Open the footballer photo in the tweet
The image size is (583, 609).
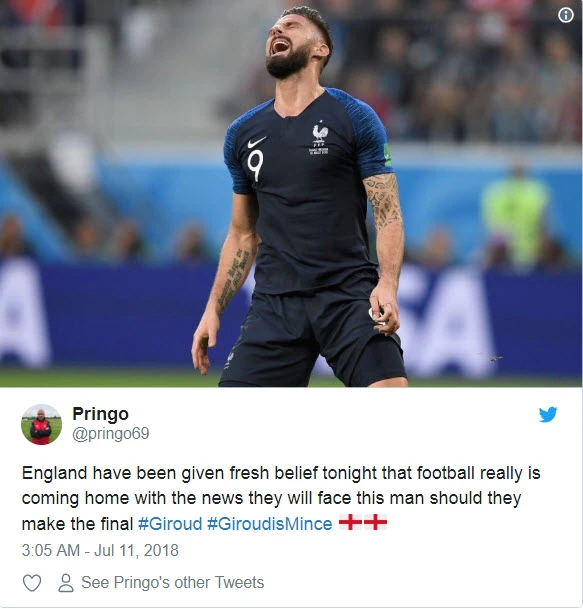[291, 193]
